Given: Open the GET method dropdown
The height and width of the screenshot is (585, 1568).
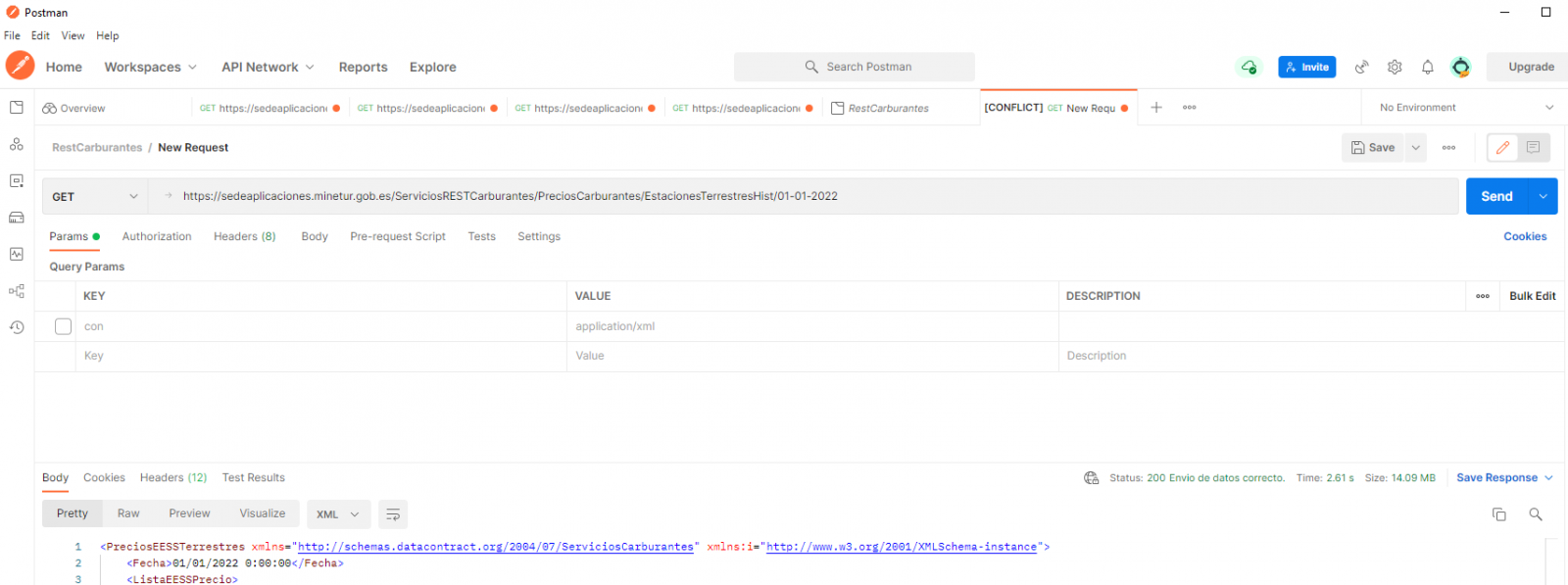Looking at the screenshot, I should coord(95,197).
